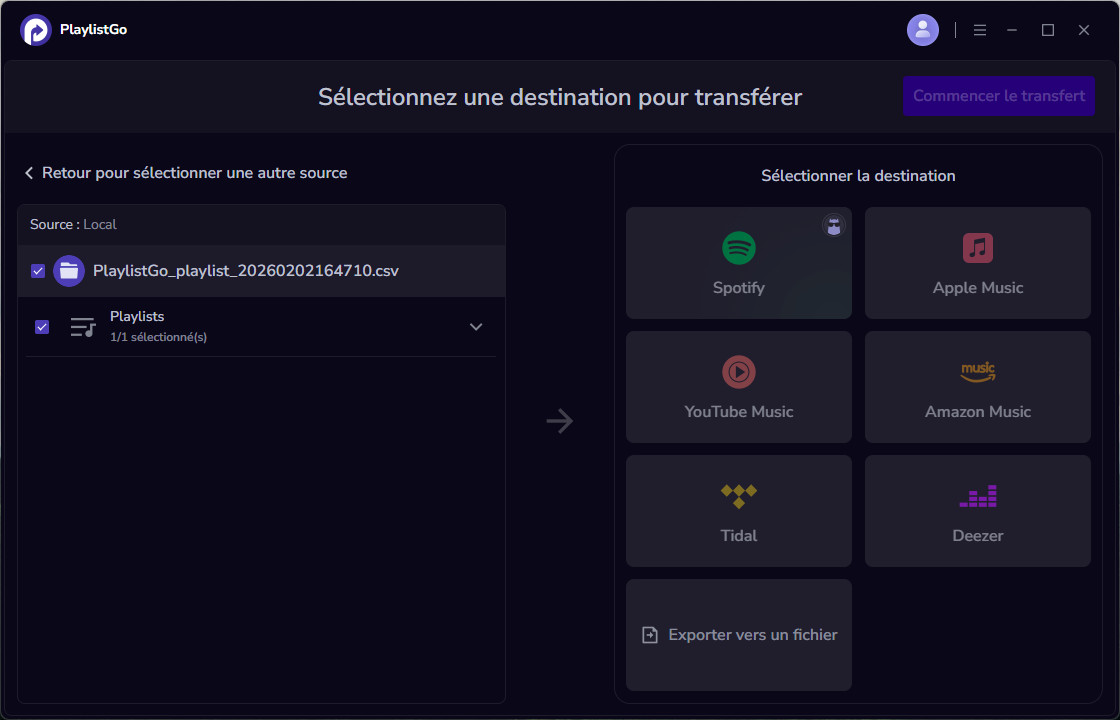Screen dimensions: 1120x720
Task: Select Spotify as the destination service
Action: (738, 263)
